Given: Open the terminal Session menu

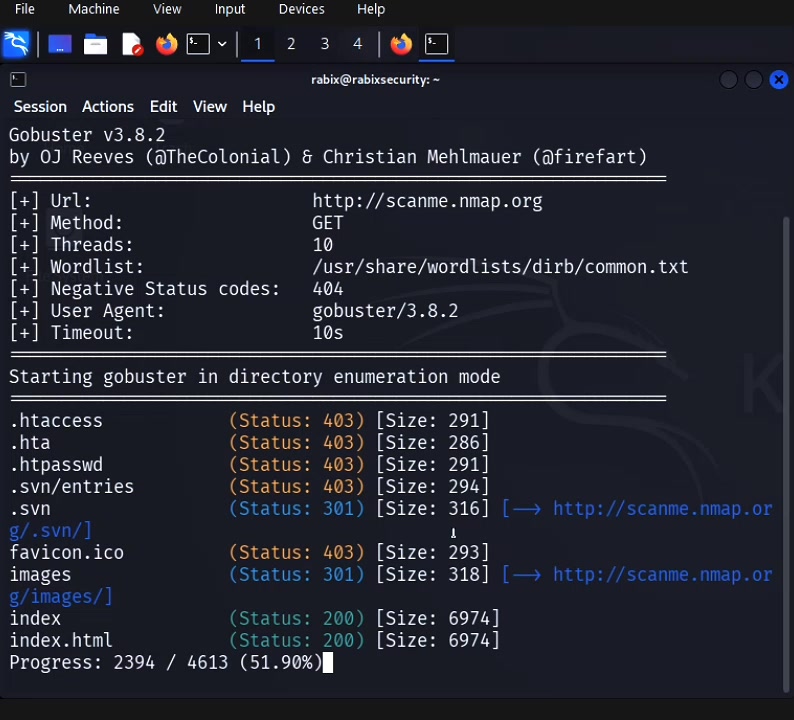Looking at the screenshot, I should point(40,107).
